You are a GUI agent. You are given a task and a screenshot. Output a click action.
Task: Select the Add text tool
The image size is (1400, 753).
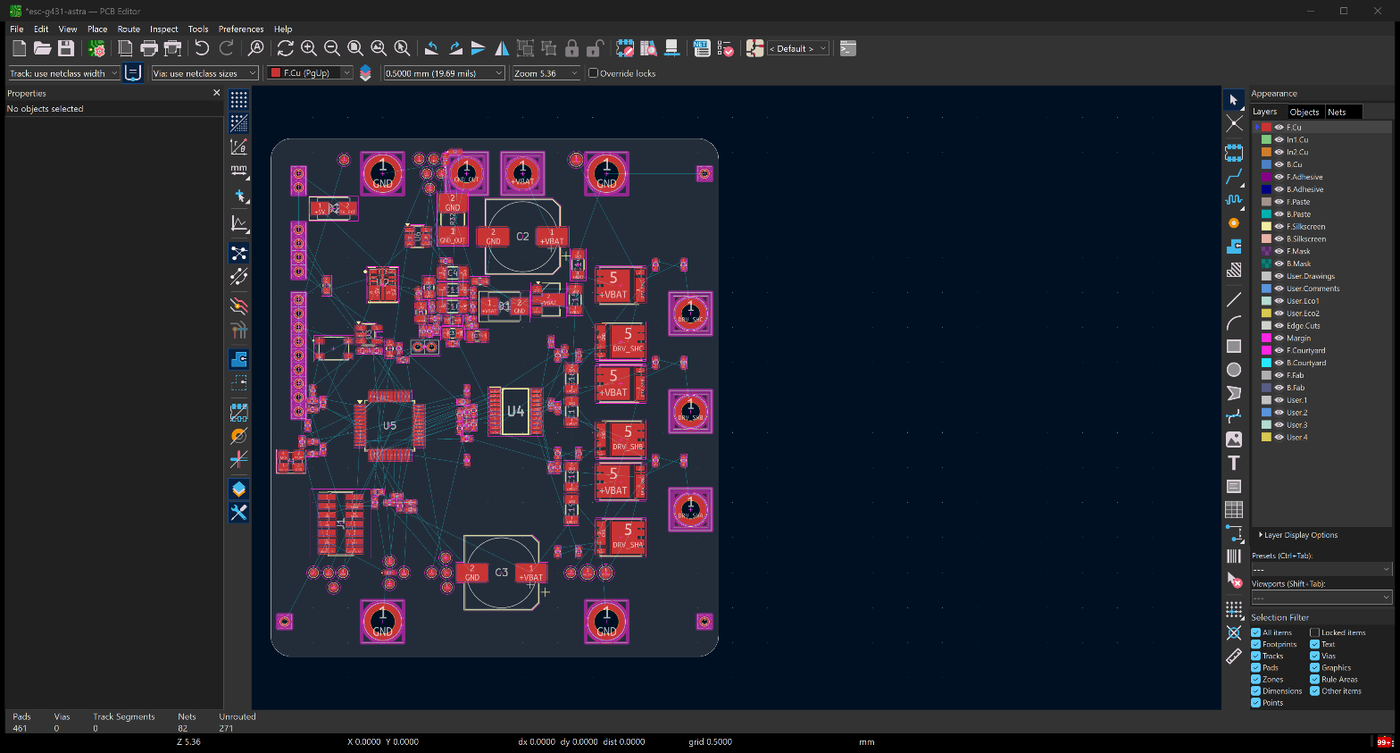click(x=1234, y=463)
